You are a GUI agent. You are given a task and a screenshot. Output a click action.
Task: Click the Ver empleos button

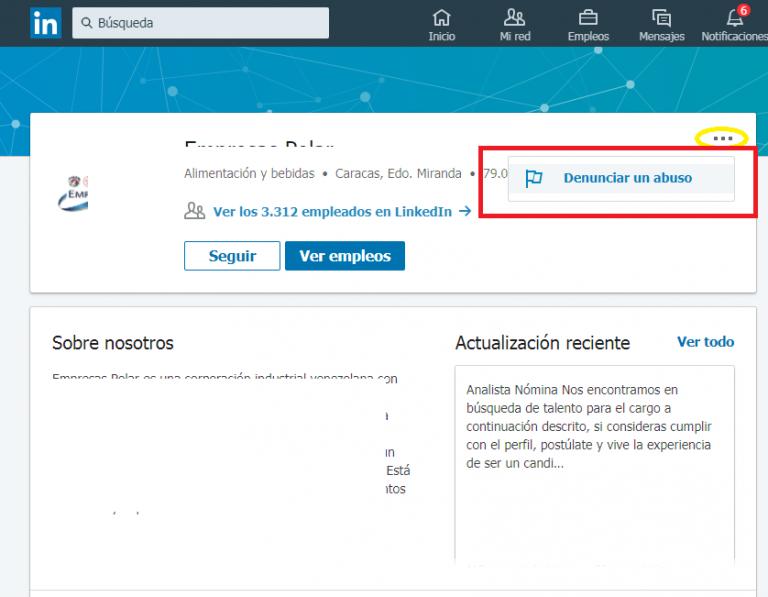(x=344, y=256)
